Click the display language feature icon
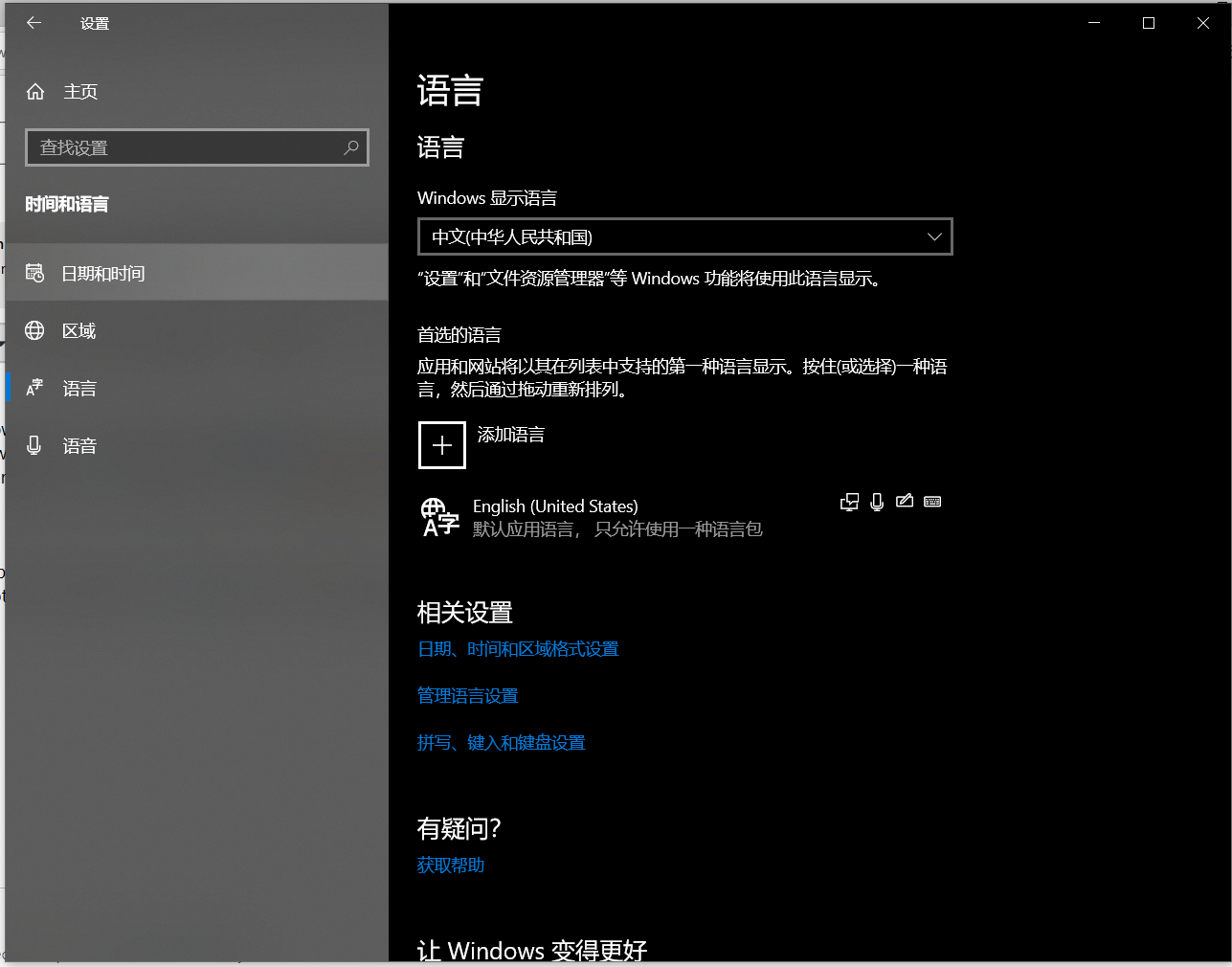 pos(849,502)
